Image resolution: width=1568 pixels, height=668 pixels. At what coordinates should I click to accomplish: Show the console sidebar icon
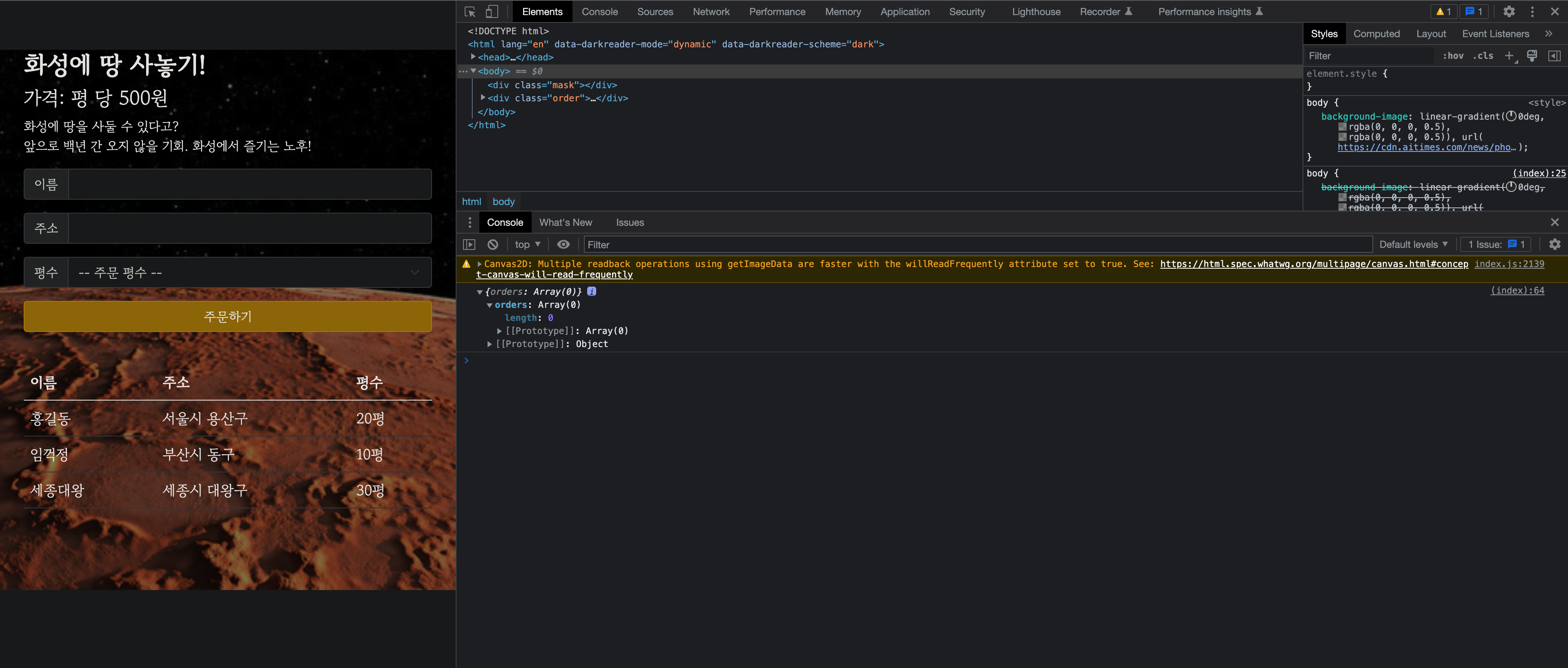tap(469, 245)
